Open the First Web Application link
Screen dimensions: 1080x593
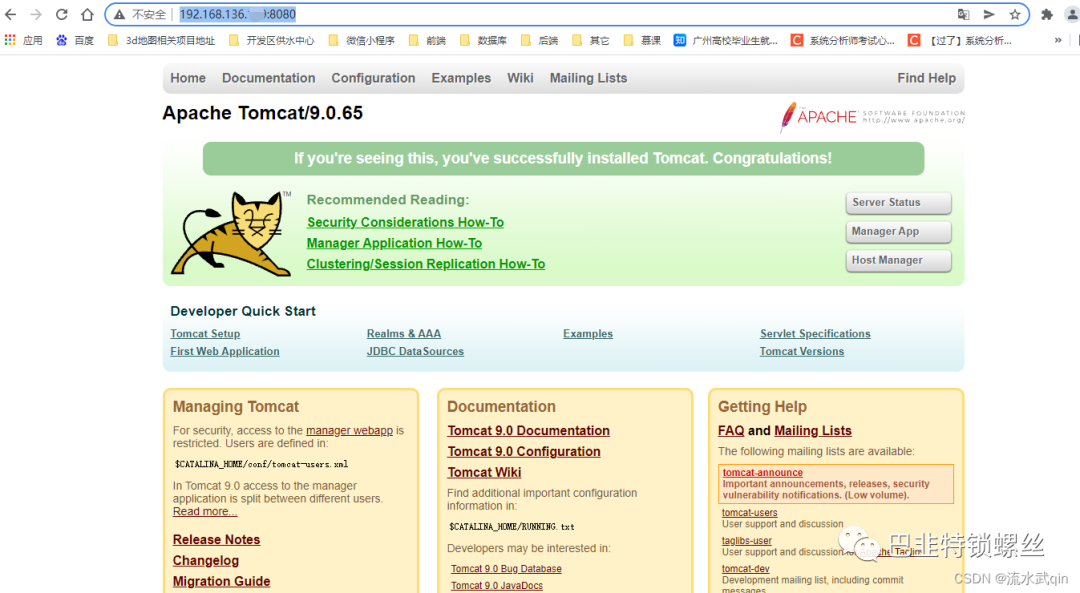(x=225, y=351)
